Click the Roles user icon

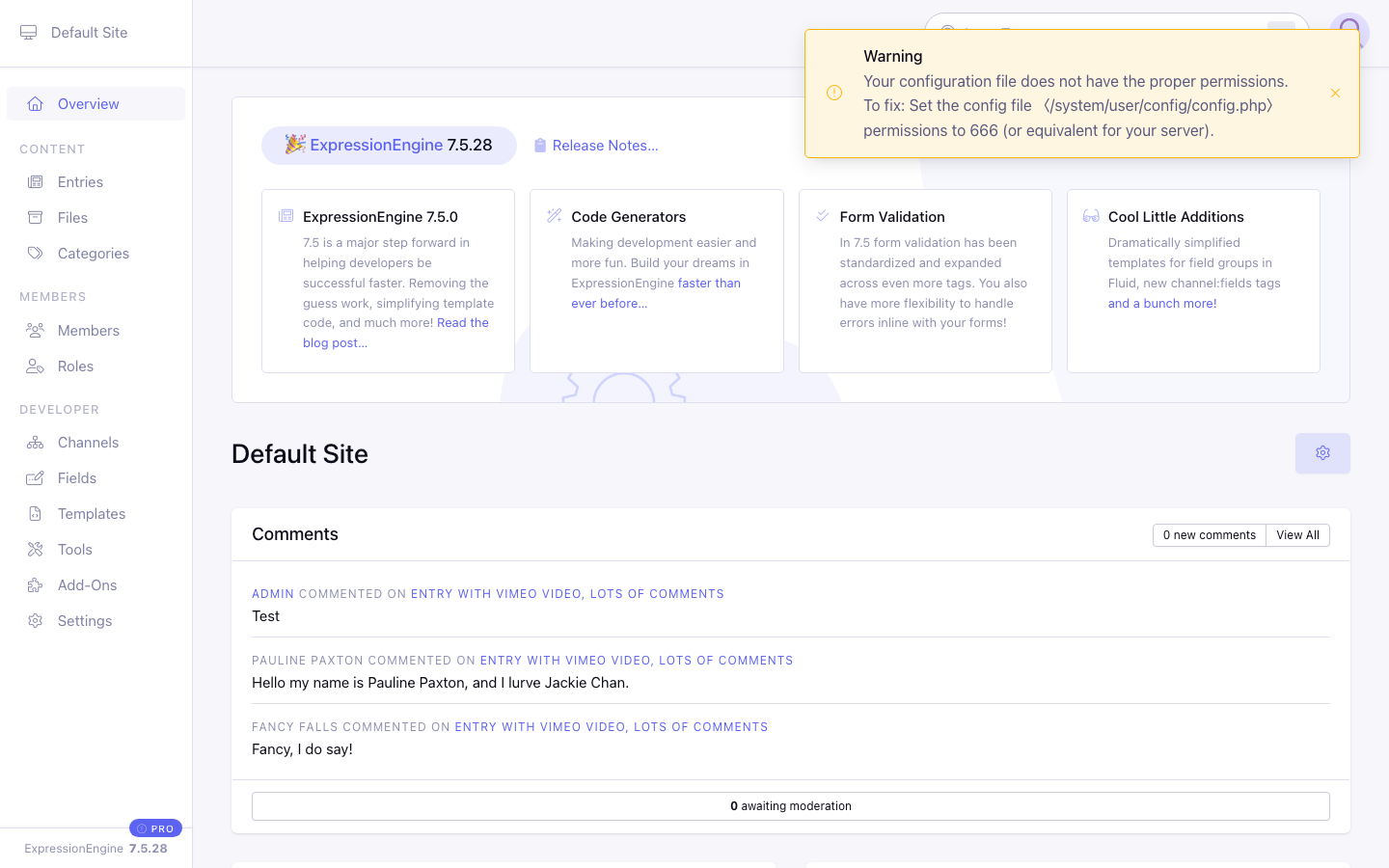(36, 366)
